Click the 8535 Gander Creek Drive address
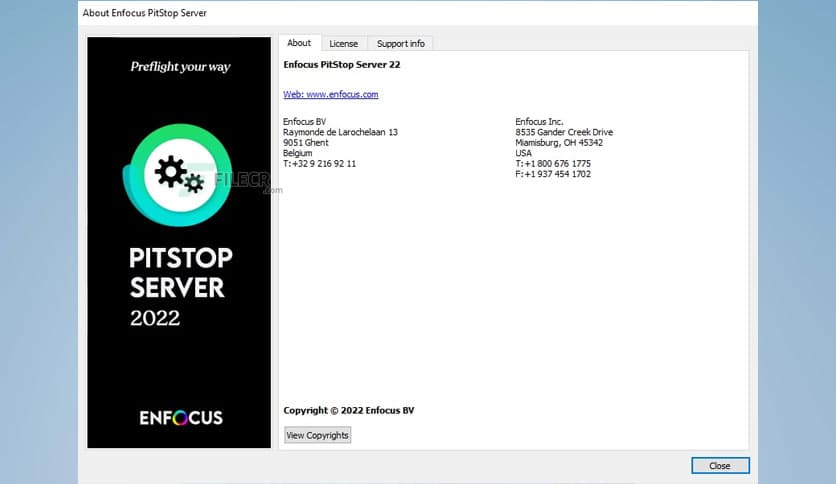 pos(564,132)
